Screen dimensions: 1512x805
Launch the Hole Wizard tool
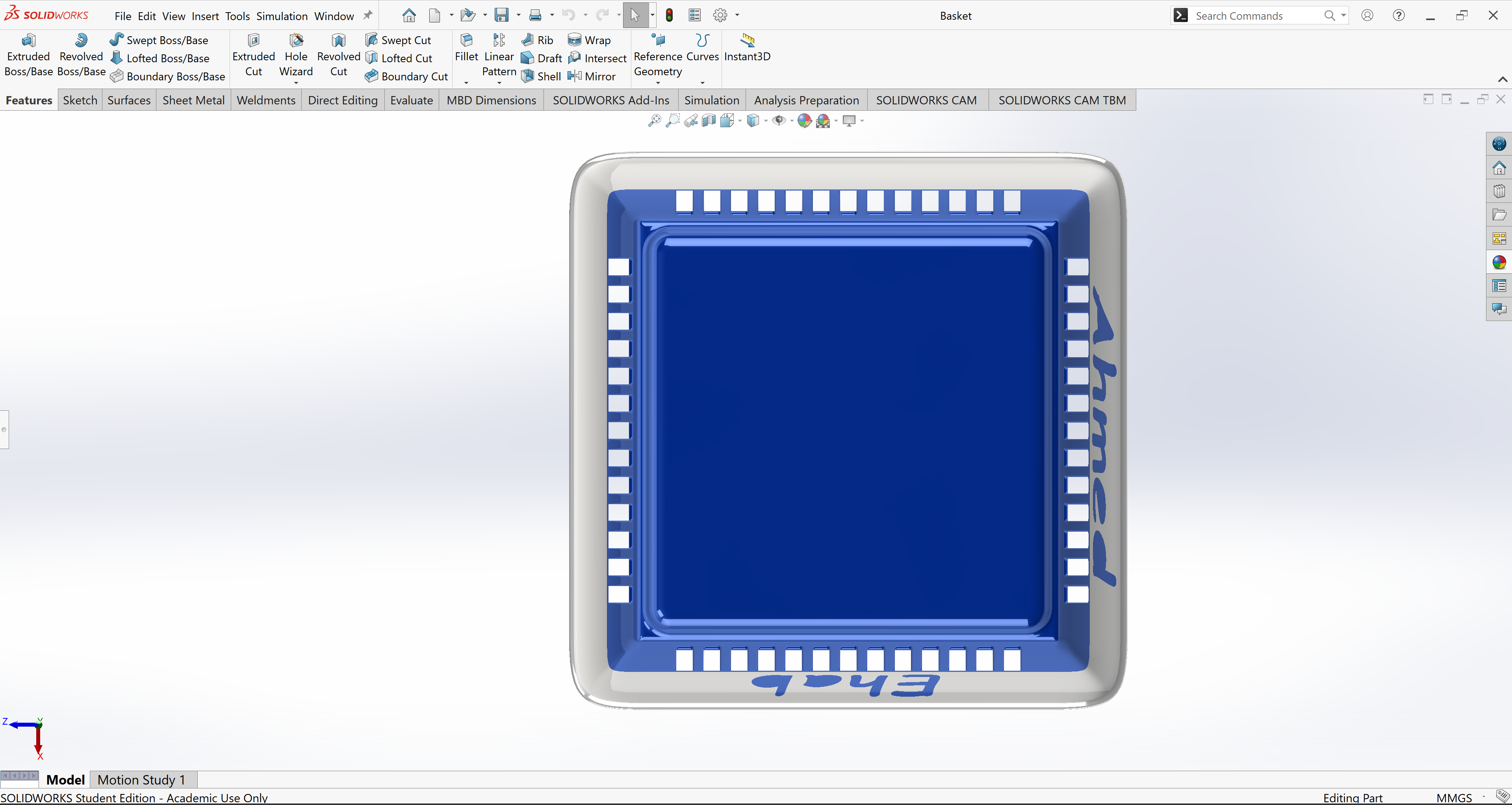(296, 55)
